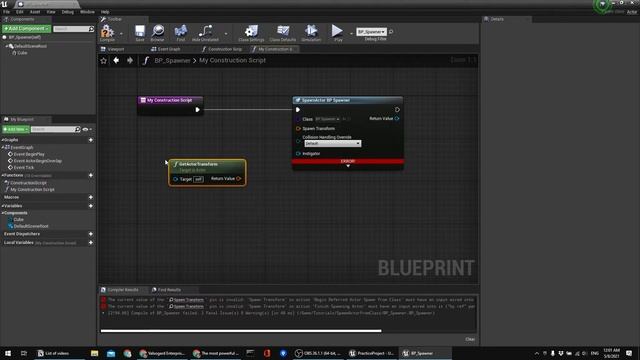Expand SpawnActor node advanced pins arrow
The image size is (640, 360).
tap(348, 166)
